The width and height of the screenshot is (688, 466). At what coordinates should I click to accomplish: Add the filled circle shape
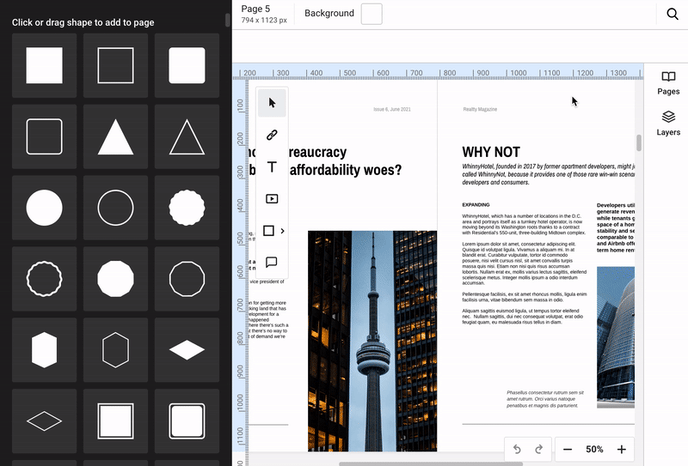pos(44,208)
